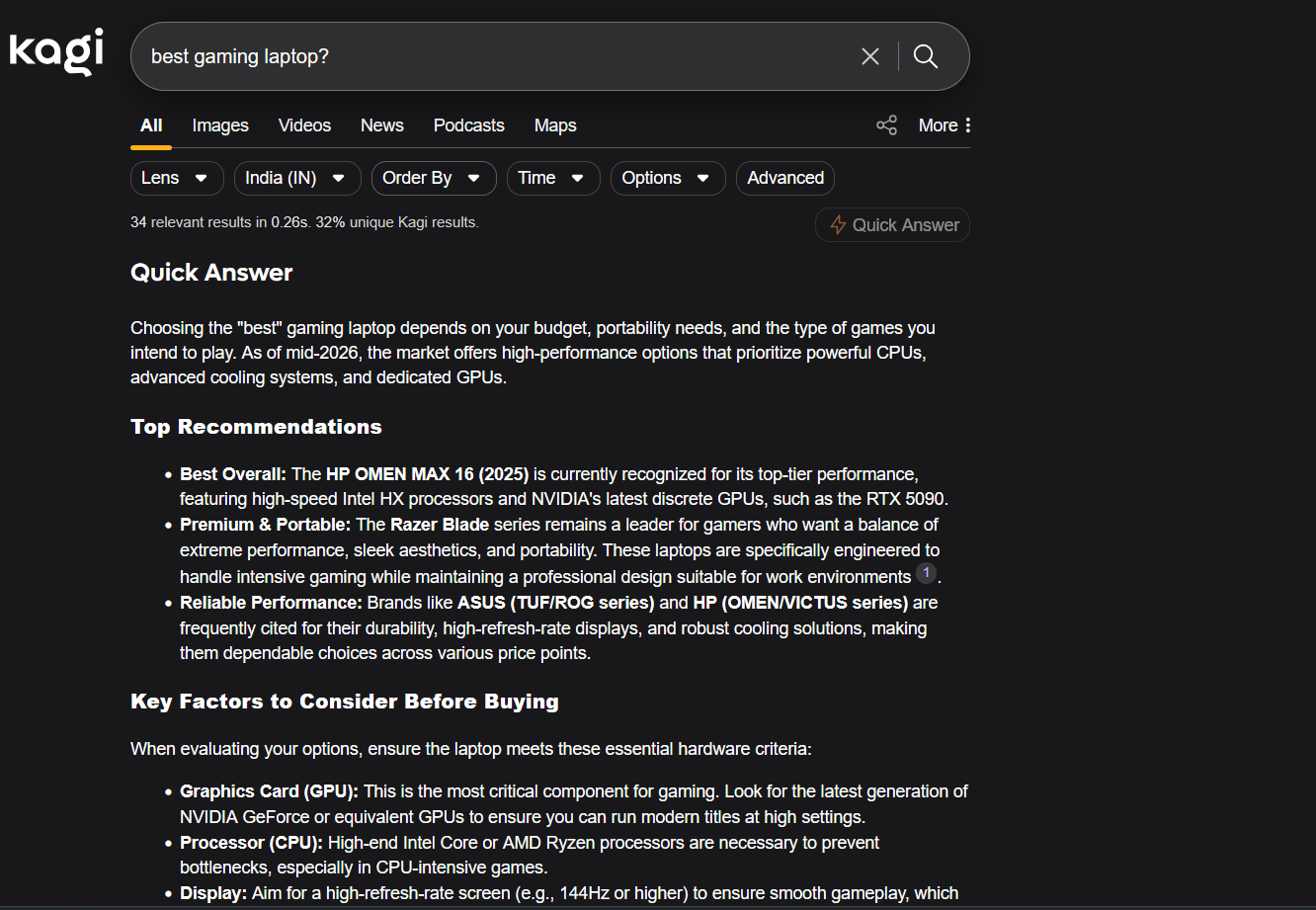The height and width of the screenshot is (910, 1316).
Task: Click the 'Razer Blade' bold text
Action: point(440,524)
